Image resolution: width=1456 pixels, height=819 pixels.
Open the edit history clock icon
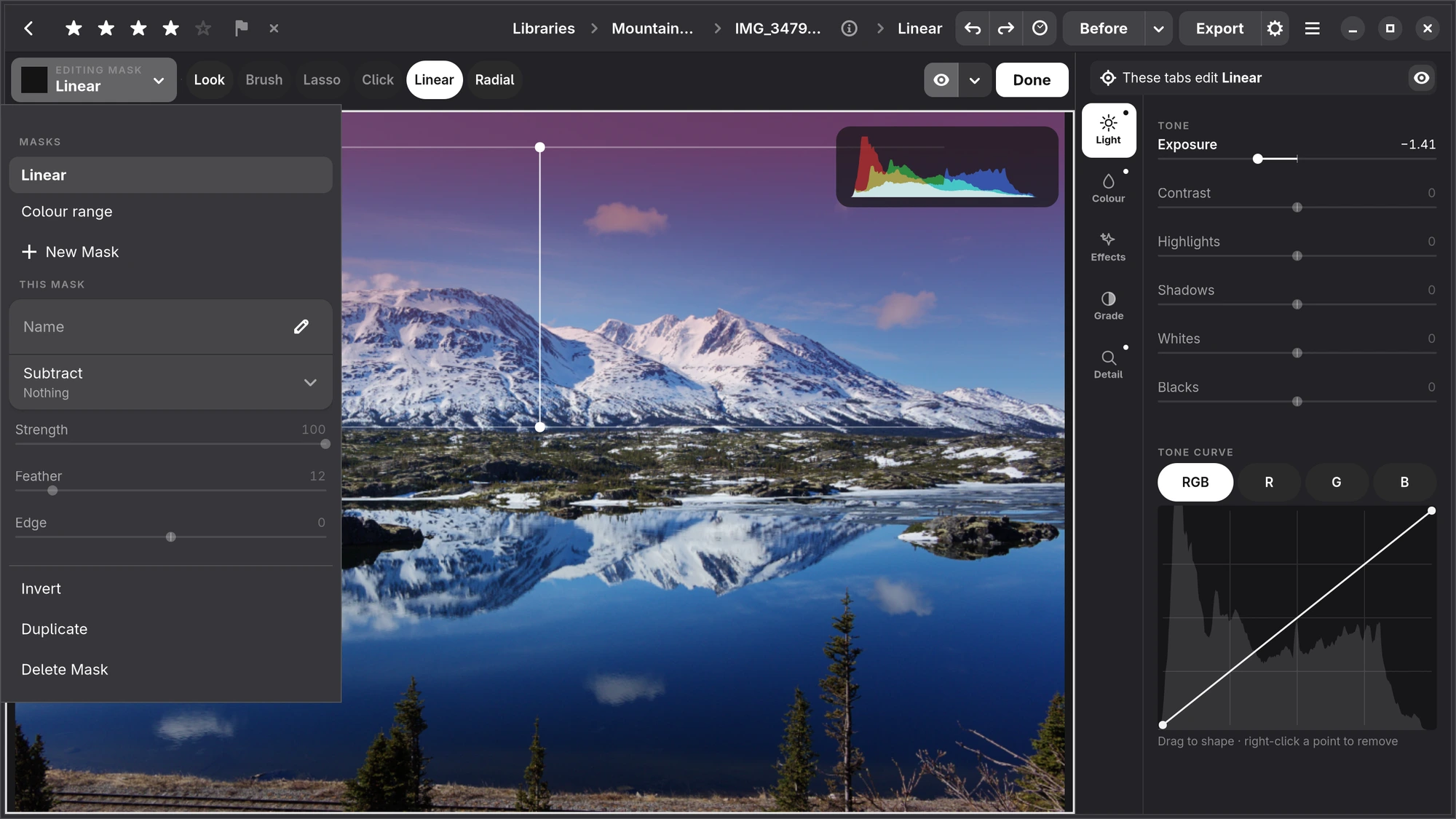1040,28
